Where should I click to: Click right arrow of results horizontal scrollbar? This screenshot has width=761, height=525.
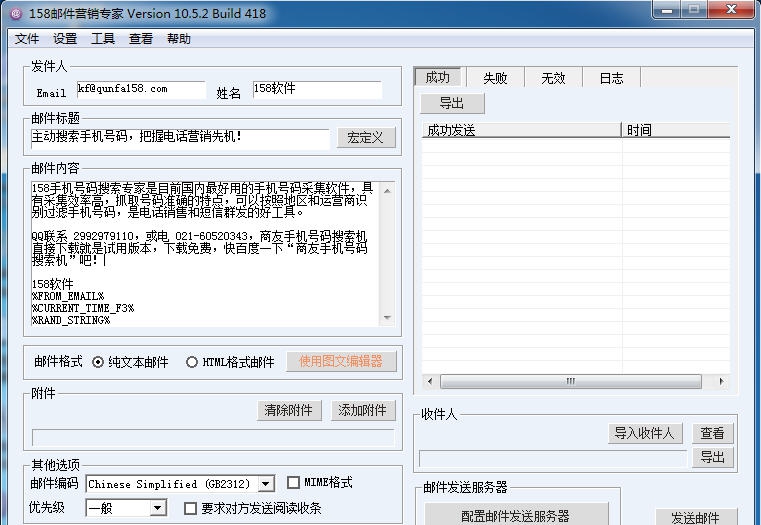722,381
